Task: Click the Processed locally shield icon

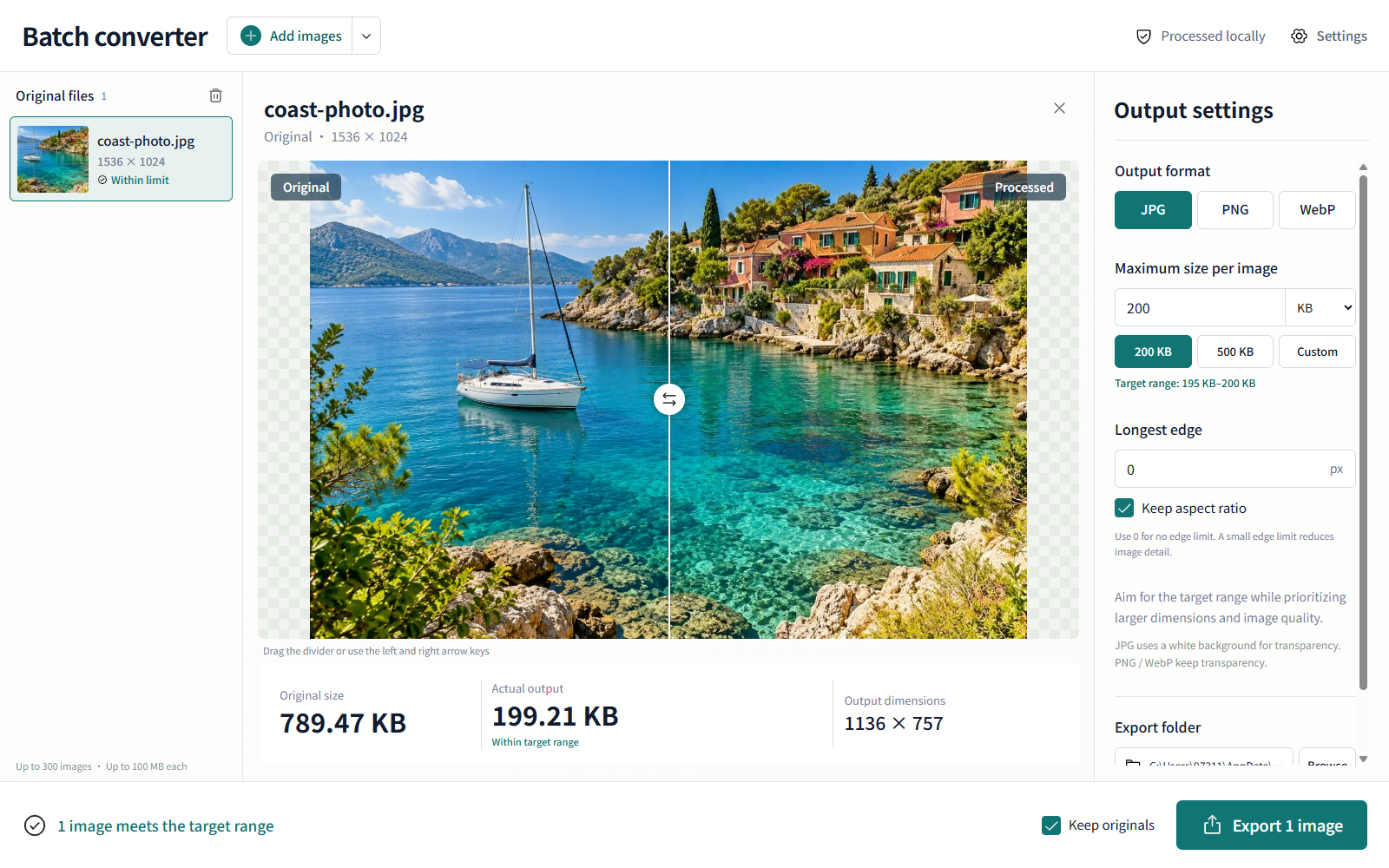Action: [x=1144, y=36]
